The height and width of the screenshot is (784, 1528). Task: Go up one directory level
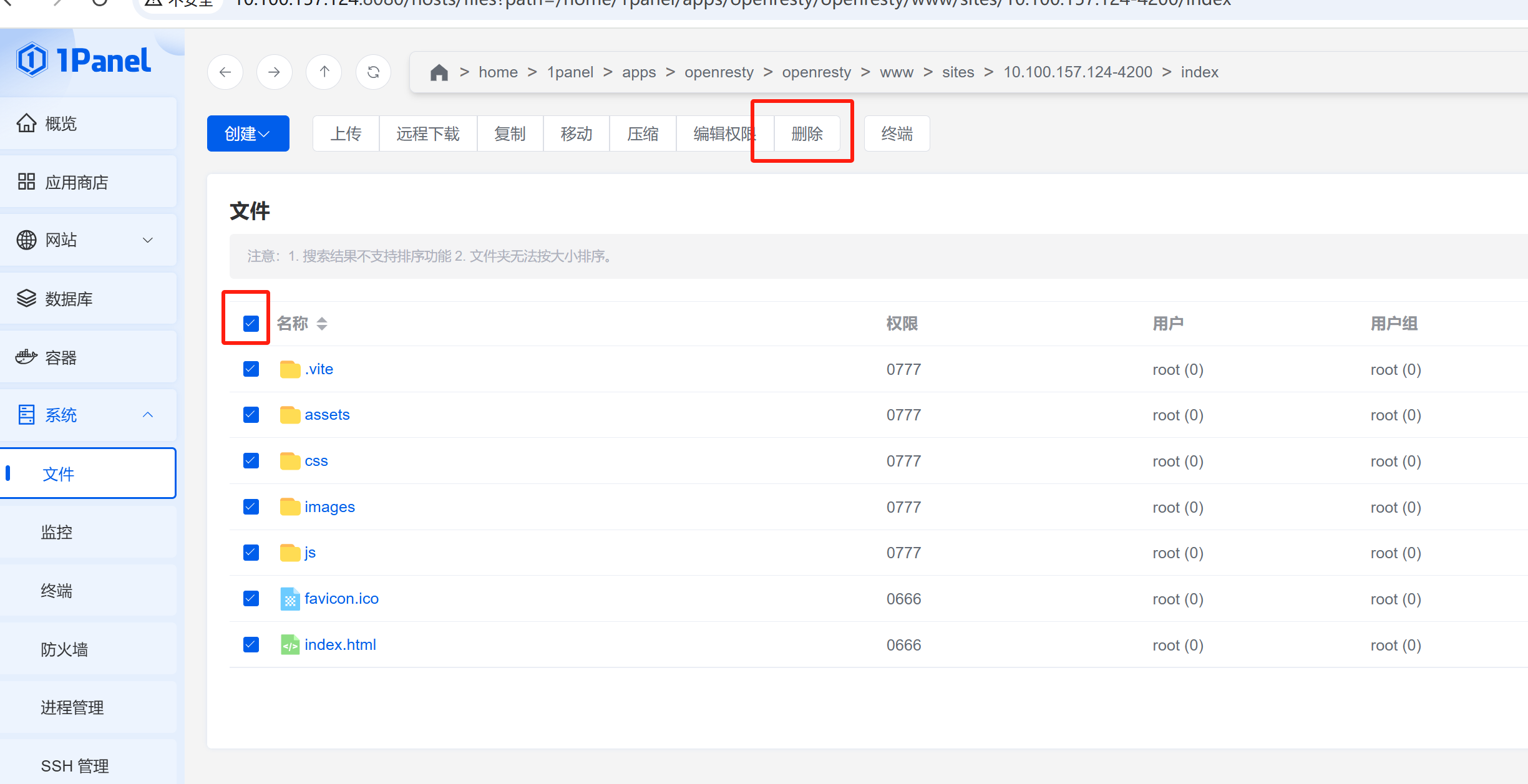324,72
